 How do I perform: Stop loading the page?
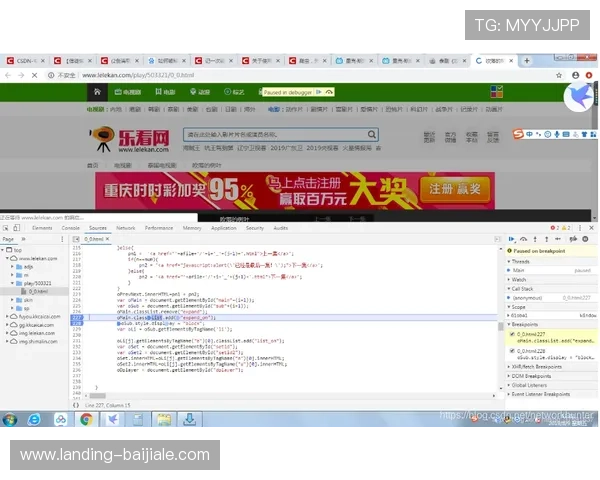[x=34, y=75]
